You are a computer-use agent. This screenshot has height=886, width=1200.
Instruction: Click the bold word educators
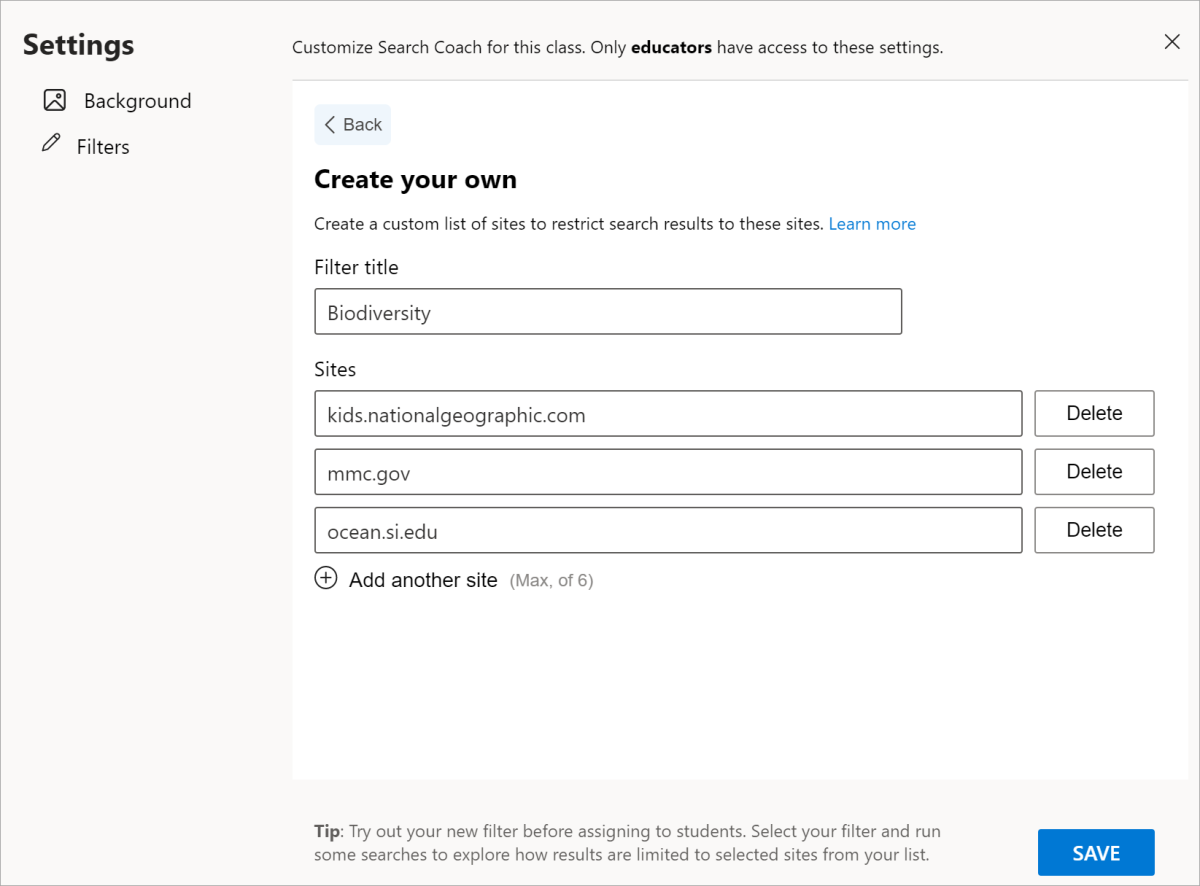pyautogui.click(x=671, y=47)
